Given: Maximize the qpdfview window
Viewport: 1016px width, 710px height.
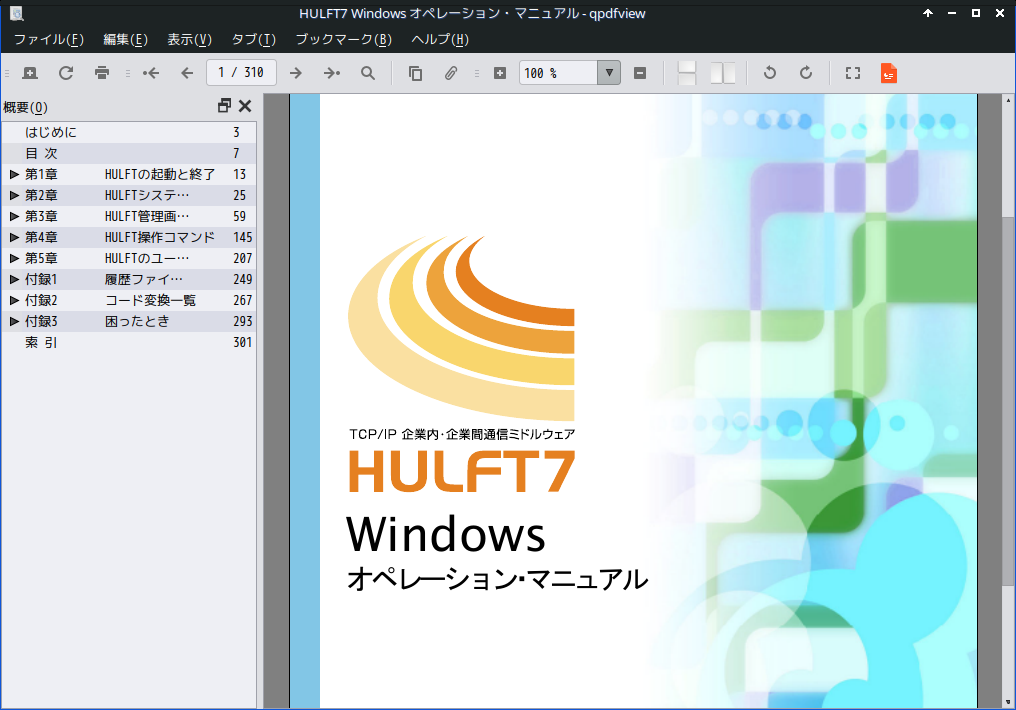Looking at the screenshot, I should (x=976, y=13).
